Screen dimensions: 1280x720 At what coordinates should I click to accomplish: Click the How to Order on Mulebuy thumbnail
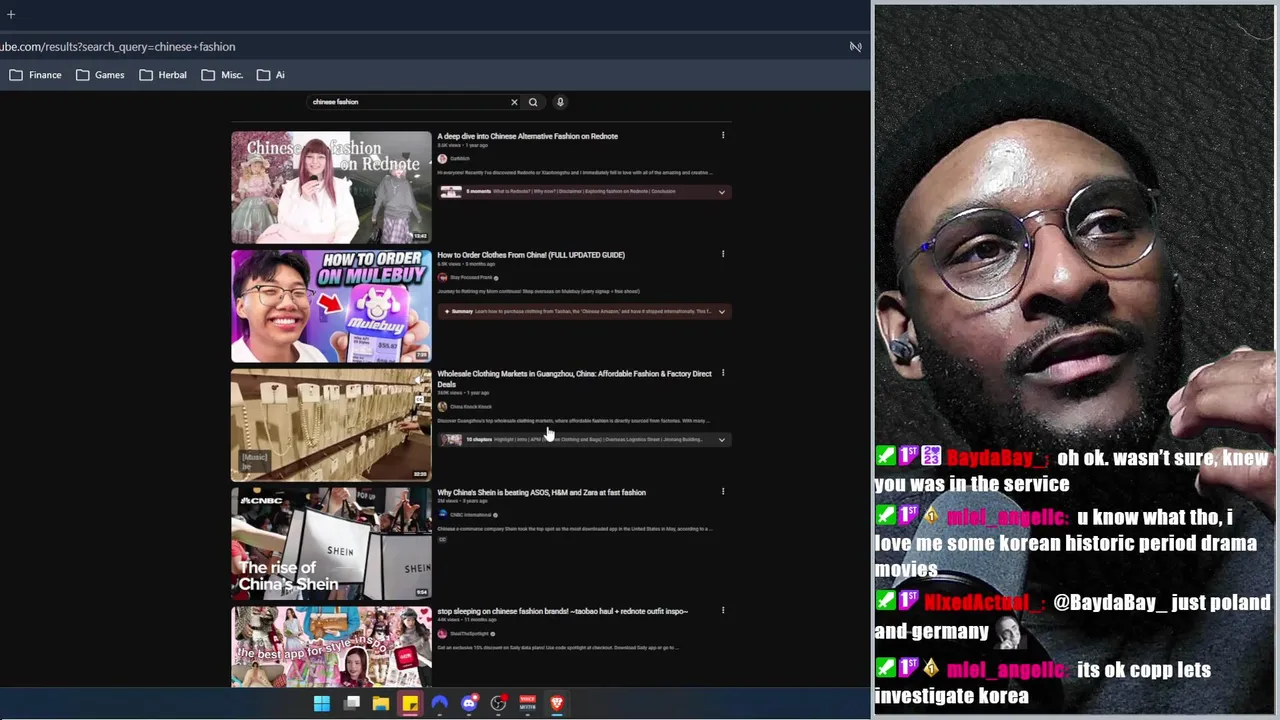pyautogui.click(x=331, y=306)
